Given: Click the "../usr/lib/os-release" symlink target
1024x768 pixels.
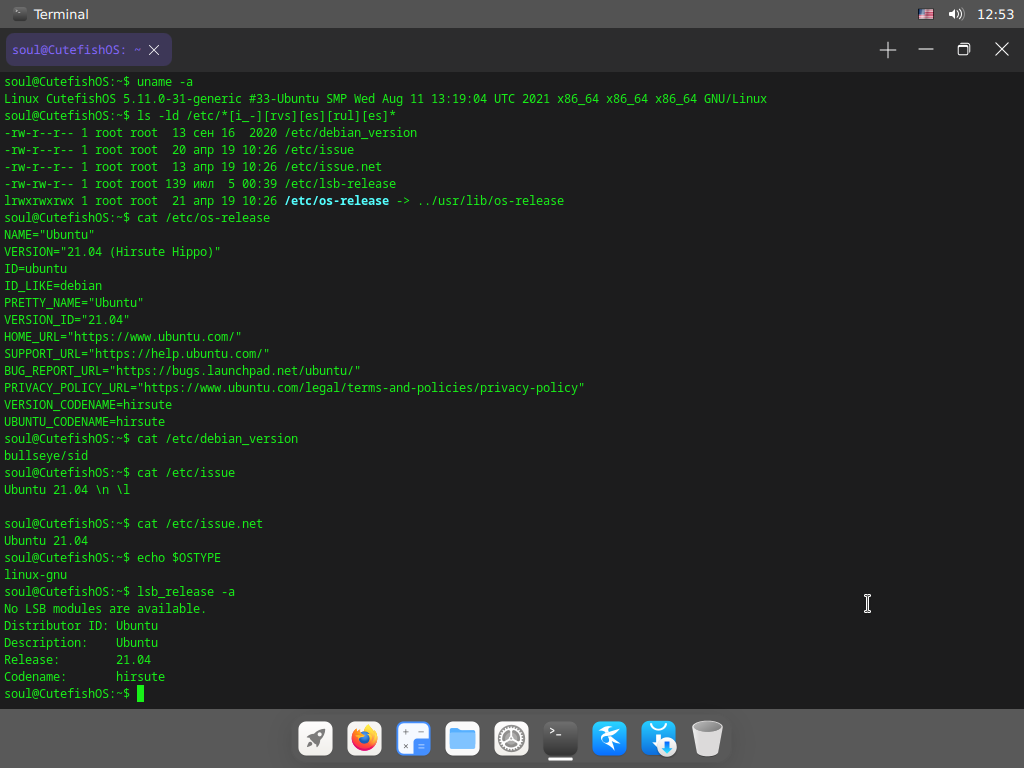Looking at the screenshot, I should [490, 200].
